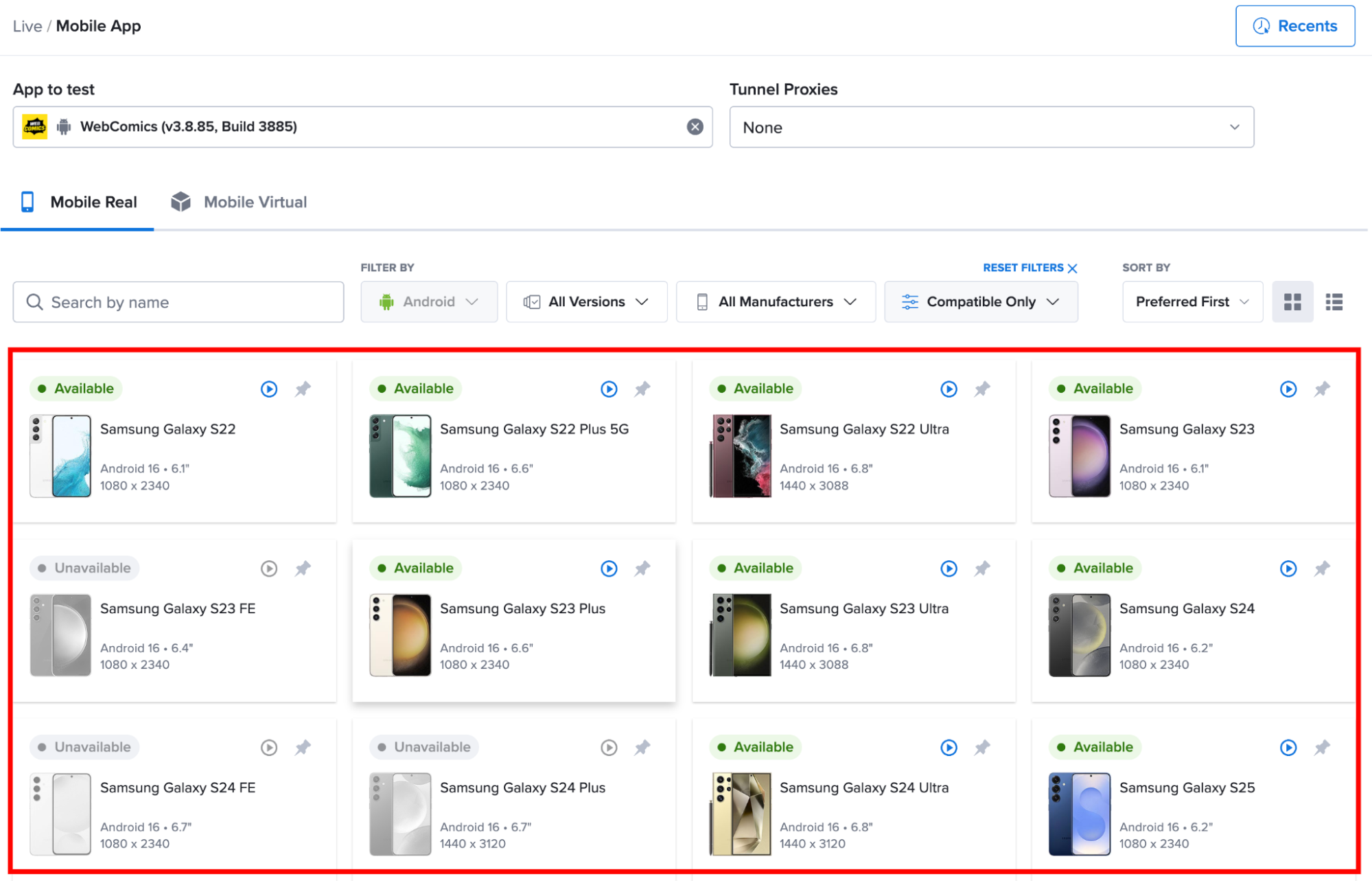Click the Samsung Galaxy S24 device name

point(1187,609)
